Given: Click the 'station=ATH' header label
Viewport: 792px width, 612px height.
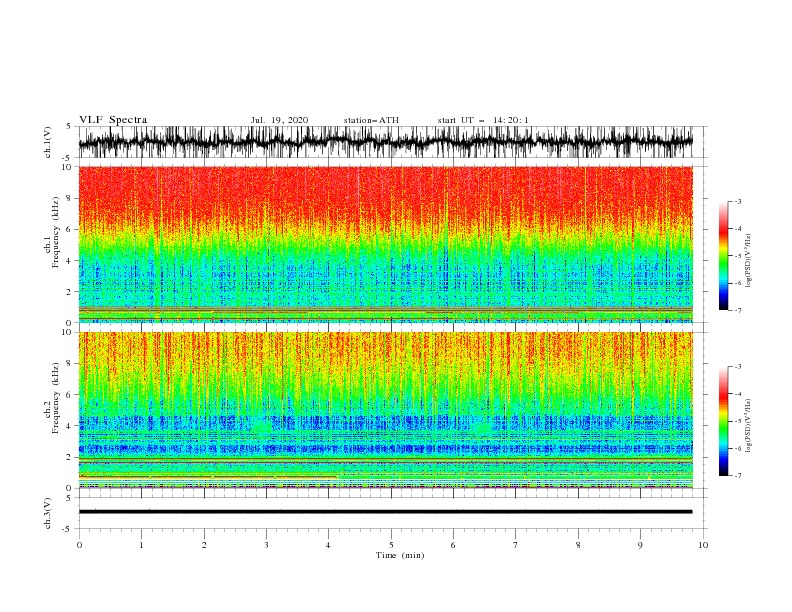Looking at the screenshot, I should (x=371, y=120).
